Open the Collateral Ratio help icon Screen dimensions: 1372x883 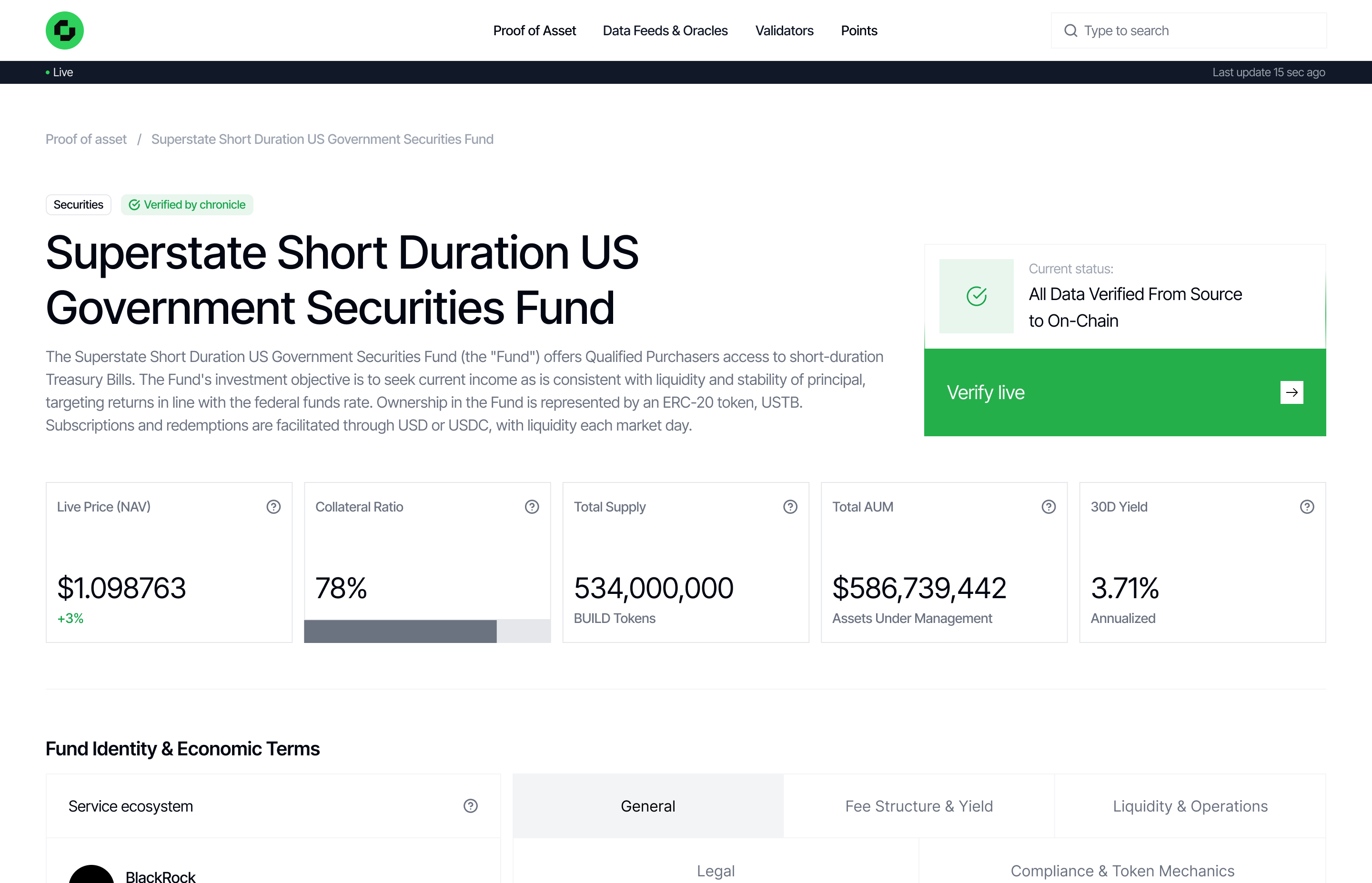coord(532,506)
